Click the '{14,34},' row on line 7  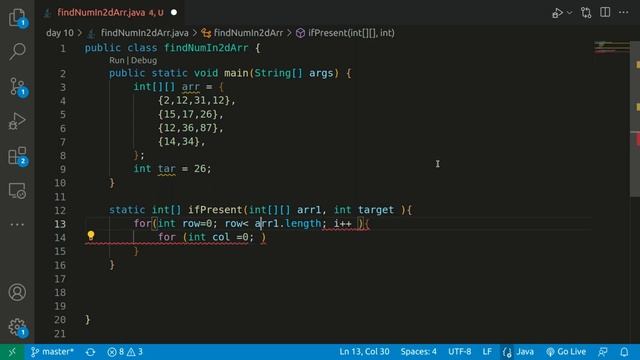coord(182,142)
